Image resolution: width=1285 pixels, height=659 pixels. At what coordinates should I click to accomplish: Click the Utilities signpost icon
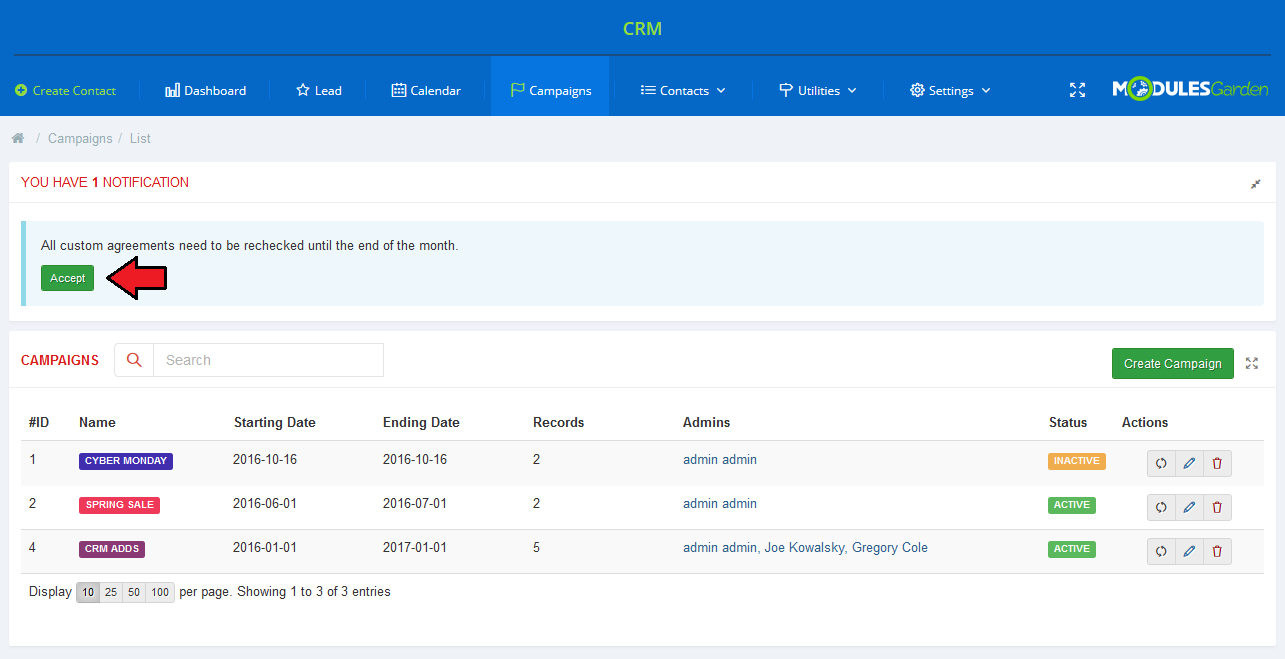786,90
